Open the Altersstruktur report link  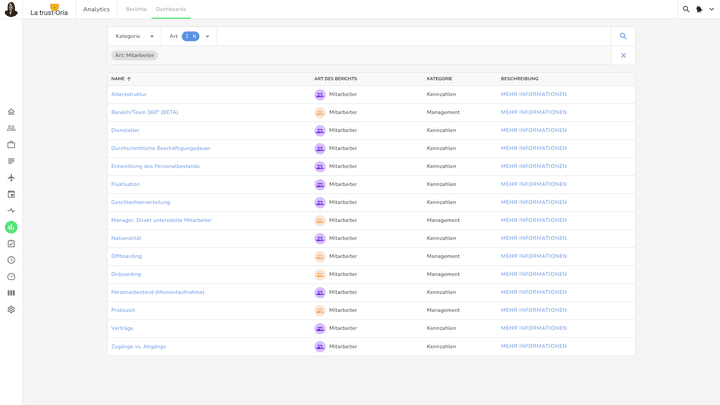[129, 94]
